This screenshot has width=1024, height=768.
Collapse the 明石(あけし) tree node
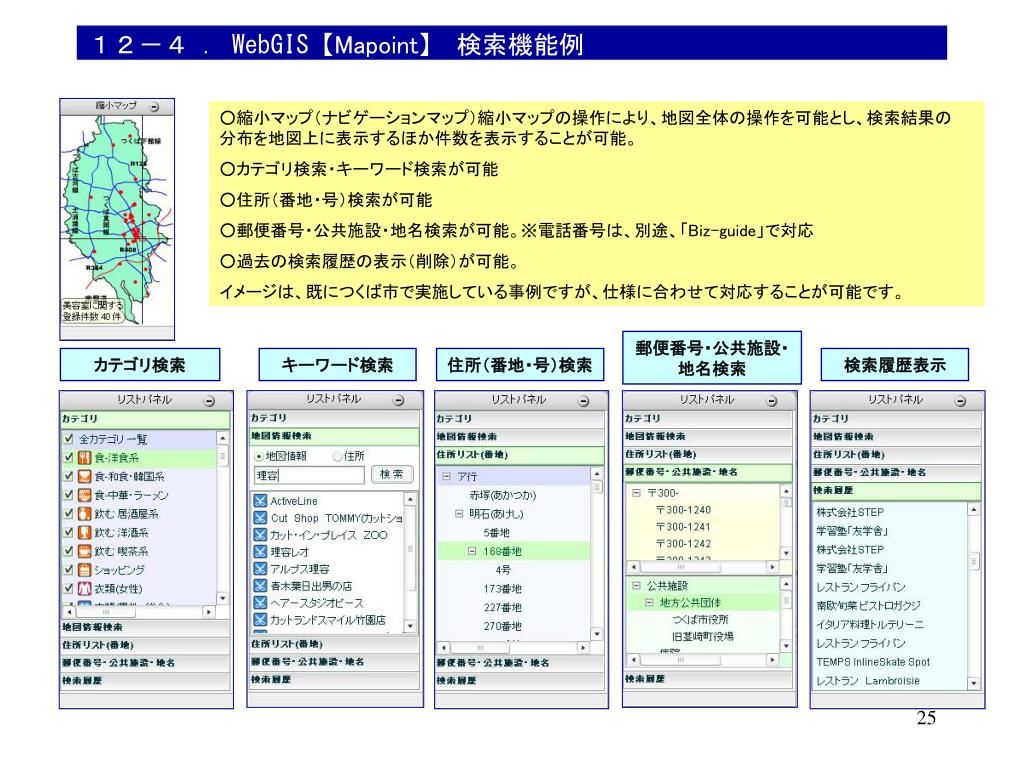pos(459,514)
